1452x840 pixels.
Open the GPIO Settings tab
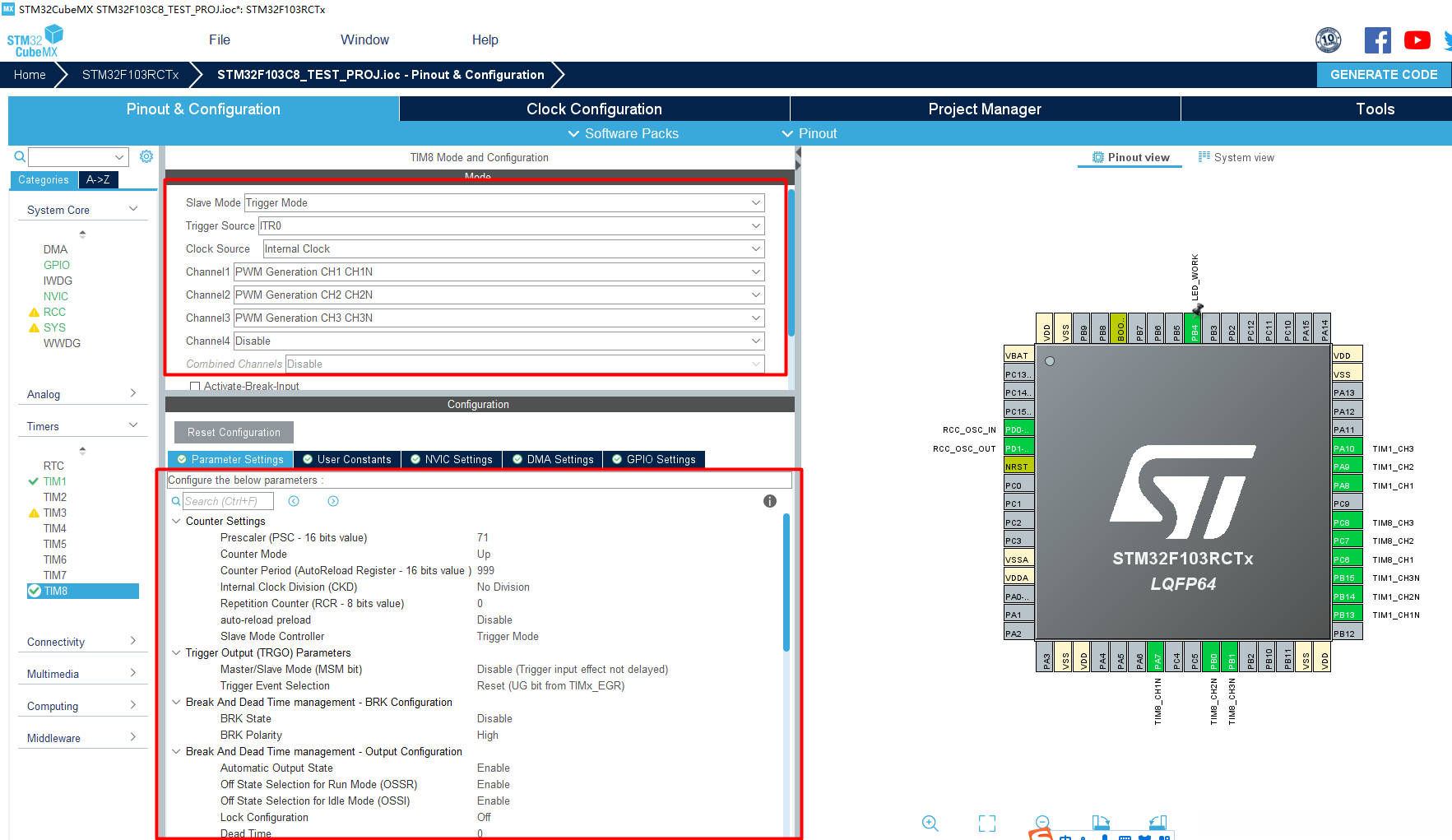coord(653,459)
